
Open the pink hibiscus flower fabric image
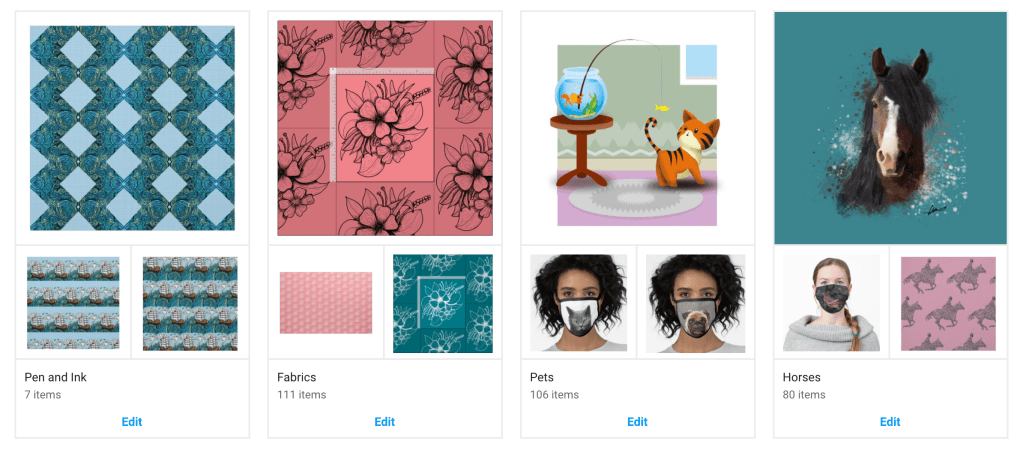(x=385, y=128)
